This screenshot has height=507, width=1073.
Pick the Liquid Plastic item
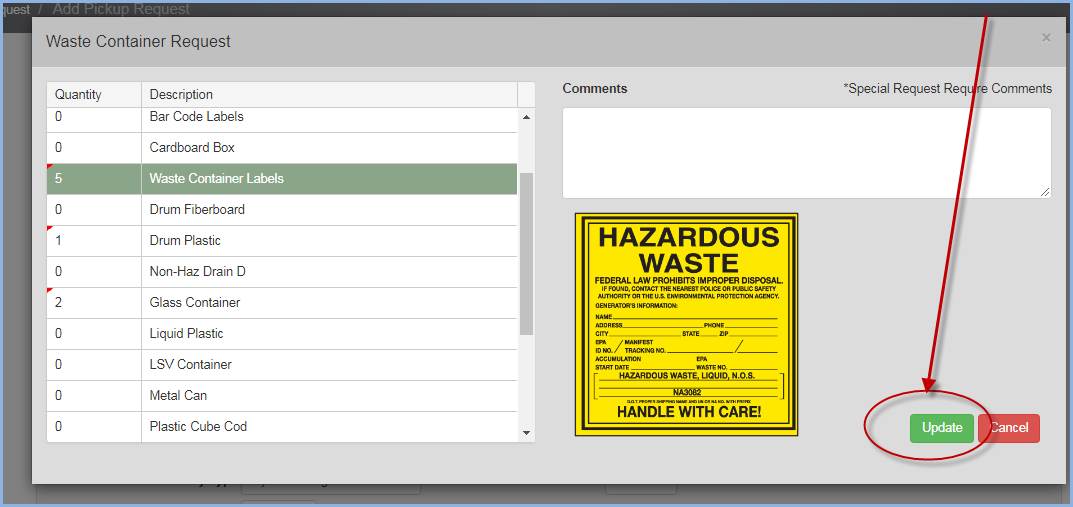tap(186, 334)
